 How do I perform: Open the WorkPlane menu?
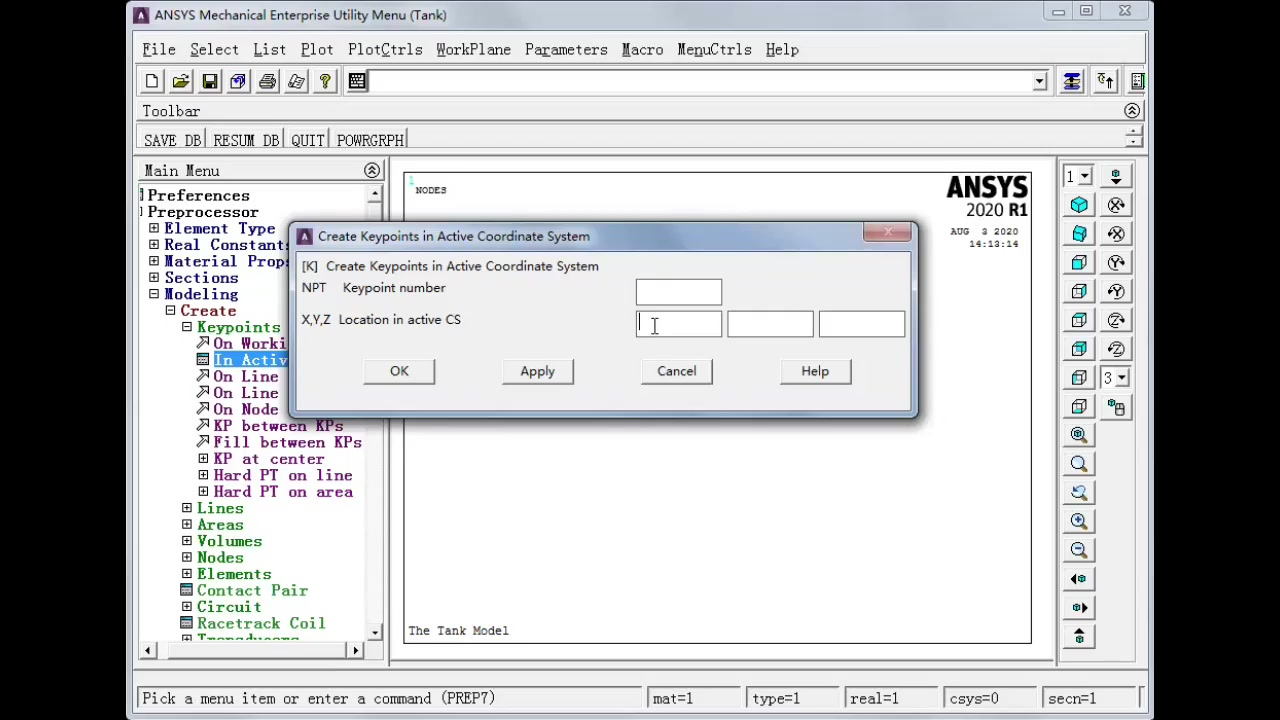coord(473,50)
